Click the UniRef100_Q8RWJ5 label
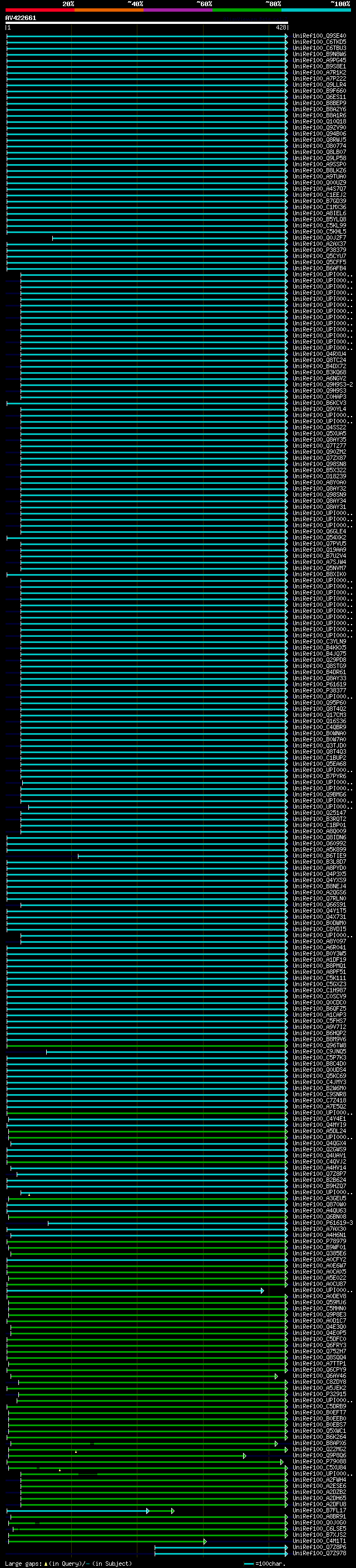Viewport: 356px width, 1568px height. tap(319, 140)
